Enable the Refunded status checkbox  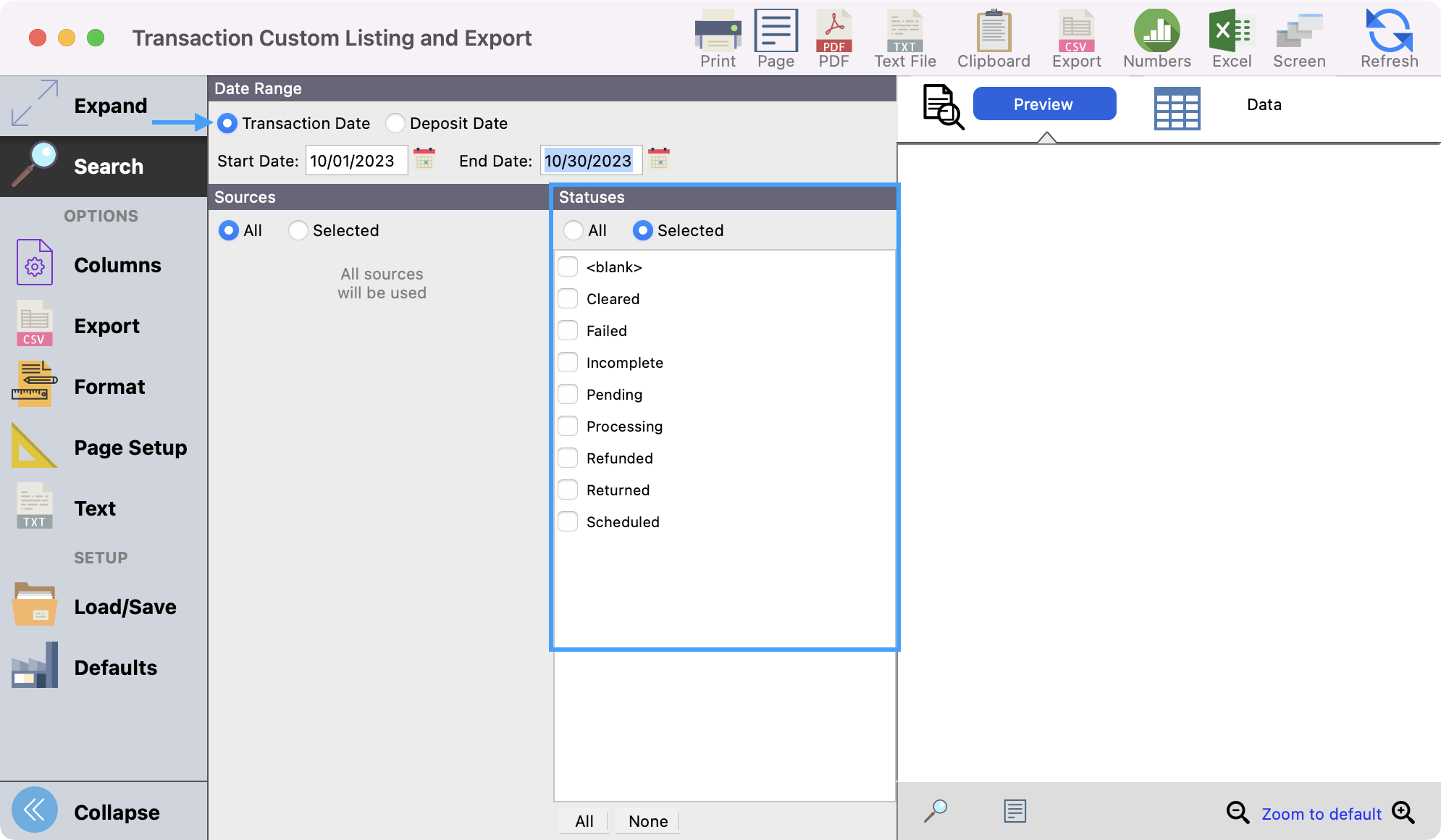tap(568, 458)
